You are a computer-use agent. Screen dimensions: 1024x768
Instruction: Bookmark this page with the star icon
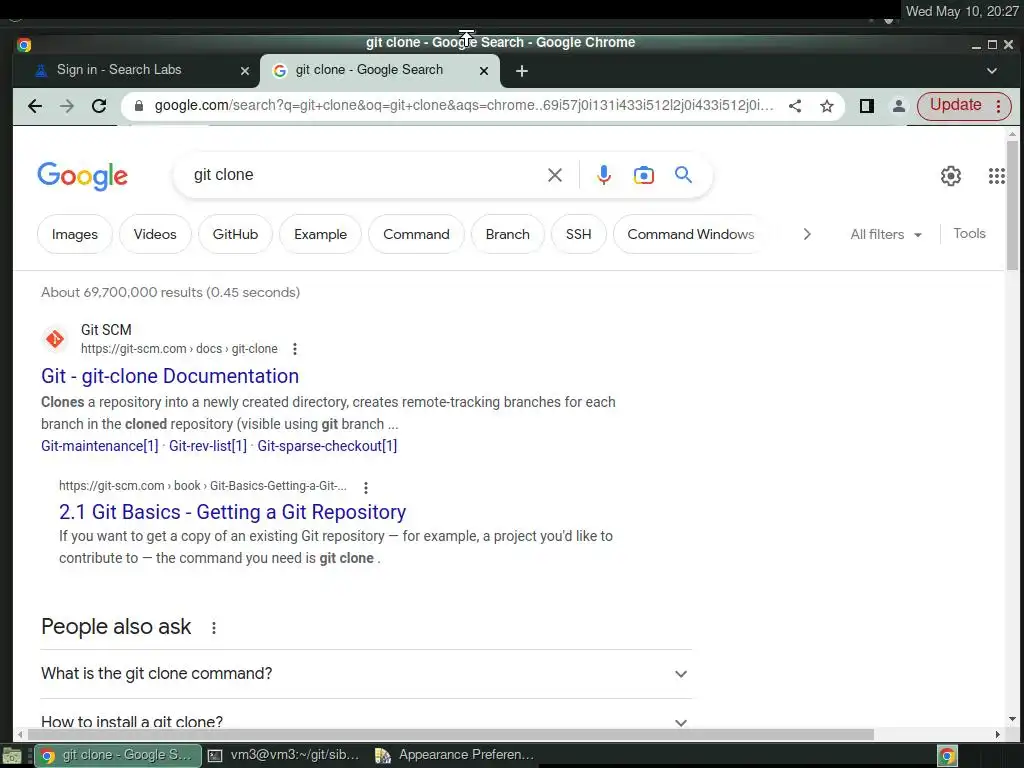(x=827, y=106)
